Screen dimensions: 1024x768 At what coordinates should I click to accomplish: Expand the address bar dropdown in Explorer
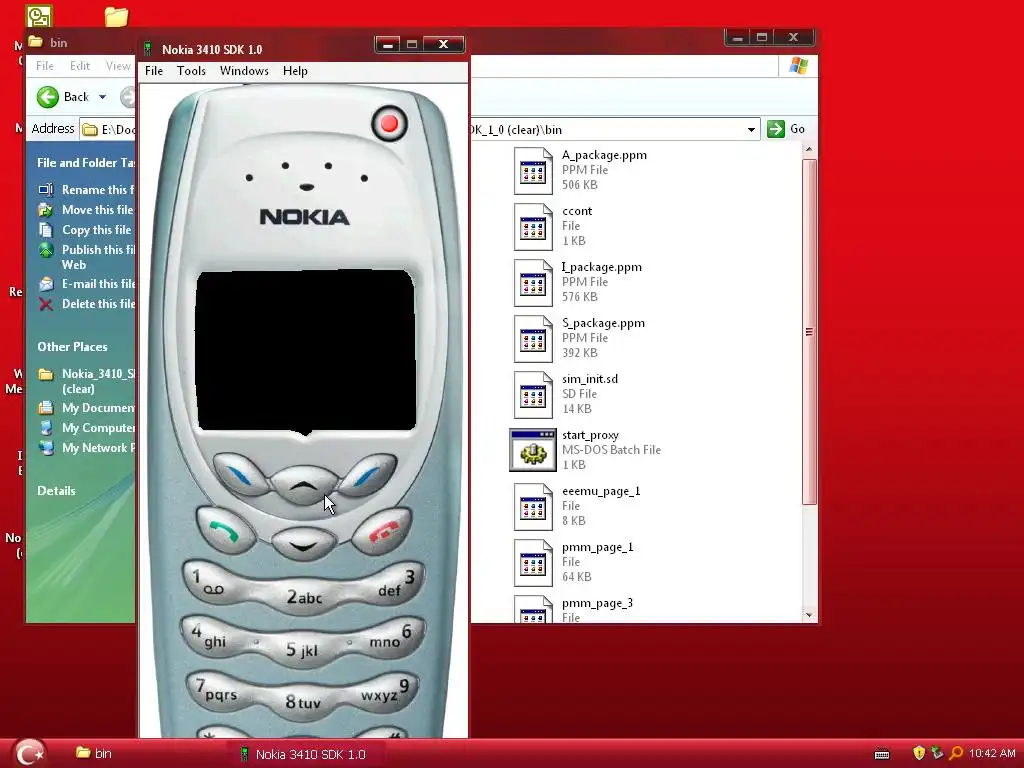(751, 129)
